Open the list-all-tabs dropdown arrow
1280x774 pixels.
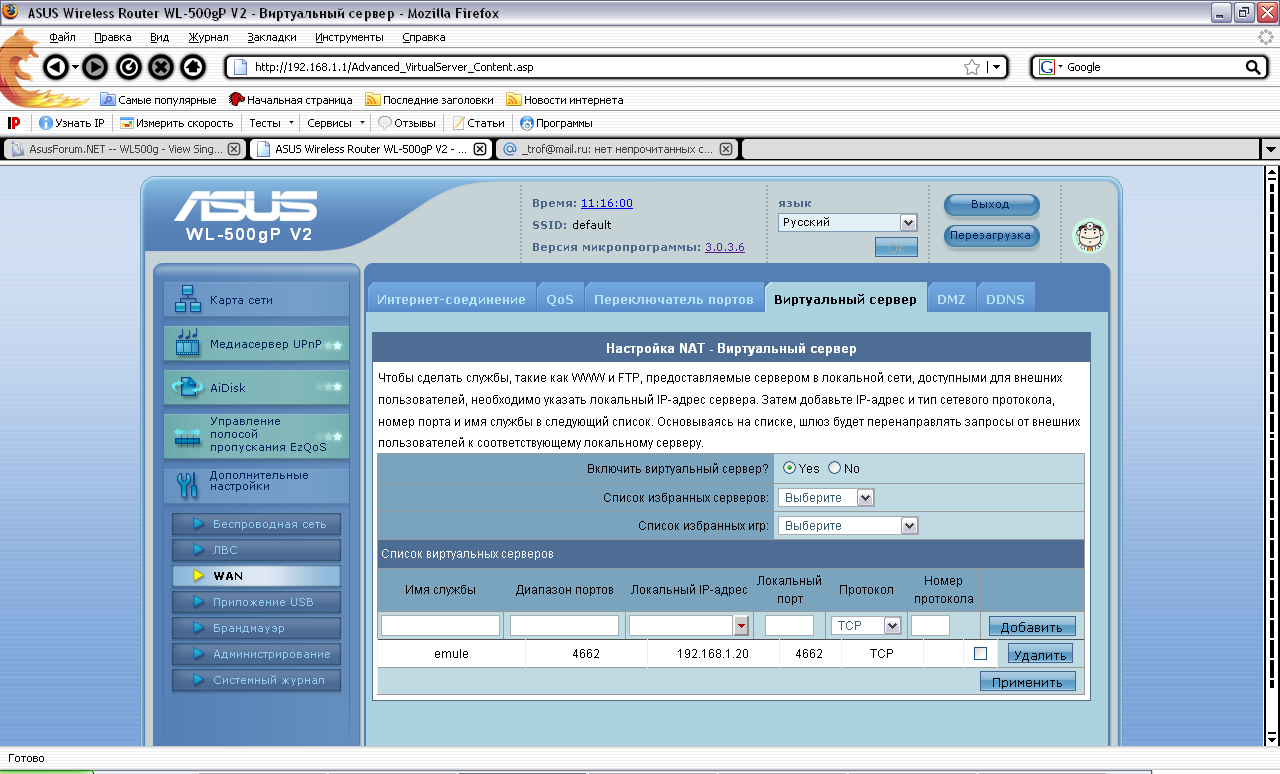[x=1271, y=149]
